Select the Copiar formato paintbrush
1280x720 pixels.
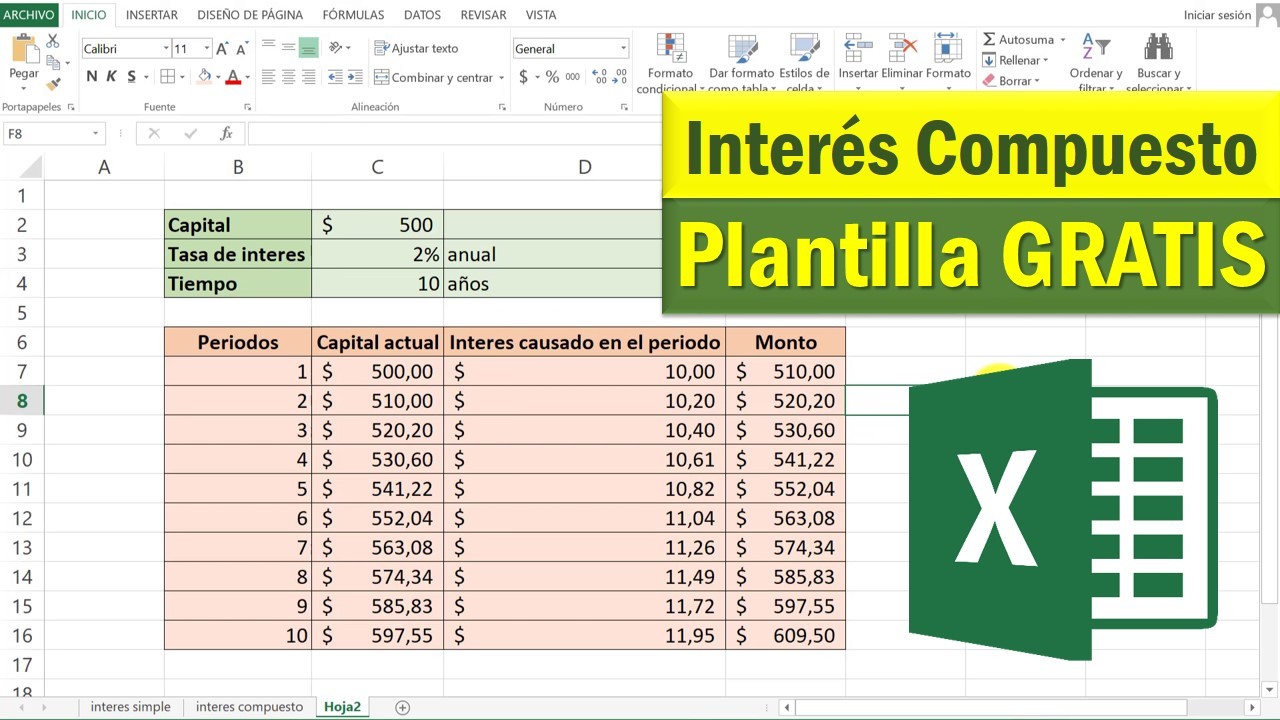[x=53, y=84]
